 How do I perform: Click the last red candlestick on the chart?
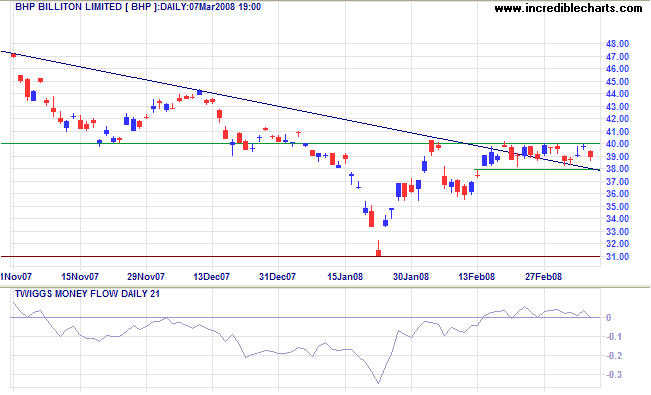(x=590, y=155)
